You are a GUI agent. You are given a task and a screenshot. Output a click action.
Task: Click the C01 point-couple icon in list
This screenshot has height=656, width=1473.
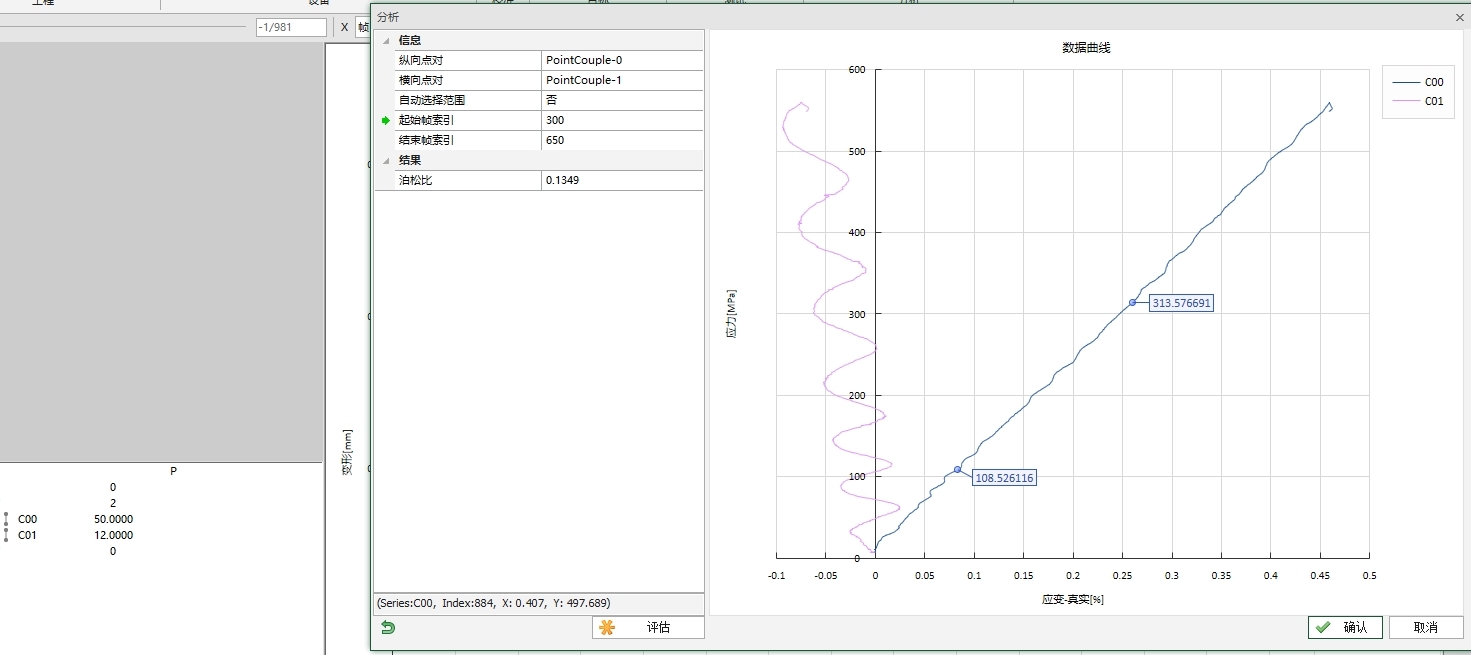pos(6,535)
